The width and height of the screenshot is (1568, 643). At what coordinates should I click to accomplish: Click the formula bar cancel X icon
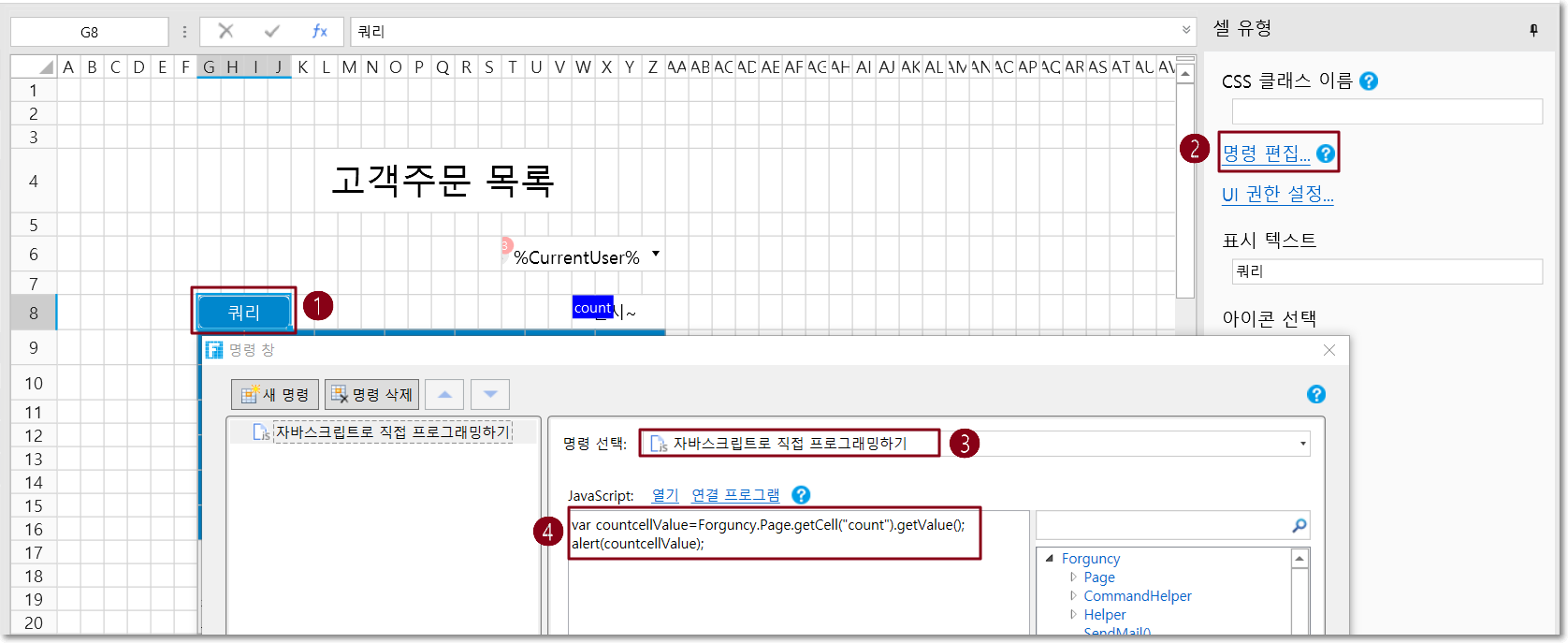[225, 31]
